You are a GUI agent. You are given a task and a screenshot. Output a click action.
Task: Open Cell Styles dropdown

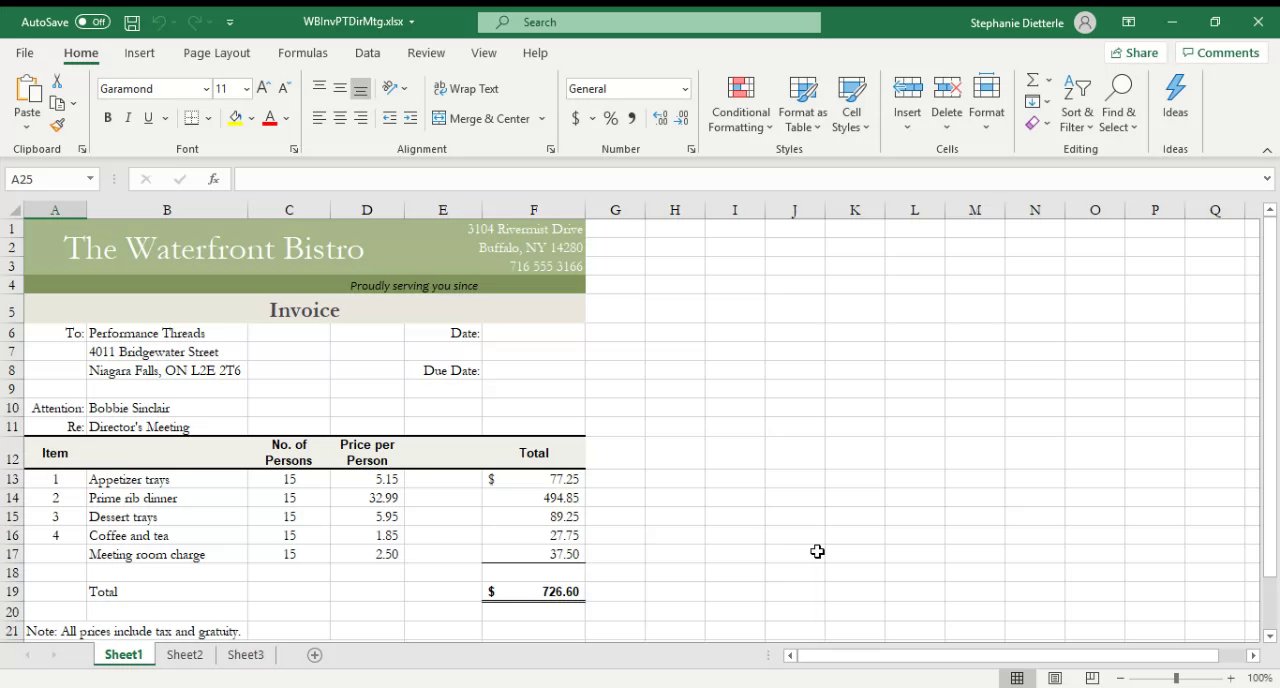click(851, 105)
